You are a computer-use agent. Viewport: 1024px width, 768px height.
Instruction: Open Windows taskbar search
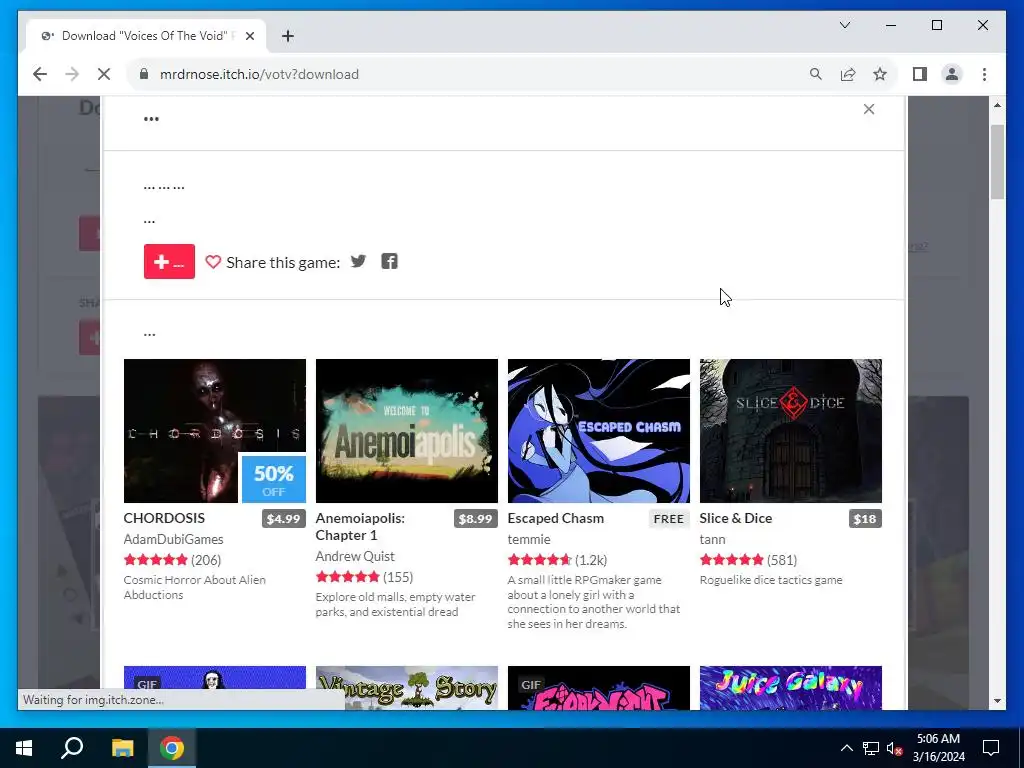pyautogui.click(x=72, y=748)
